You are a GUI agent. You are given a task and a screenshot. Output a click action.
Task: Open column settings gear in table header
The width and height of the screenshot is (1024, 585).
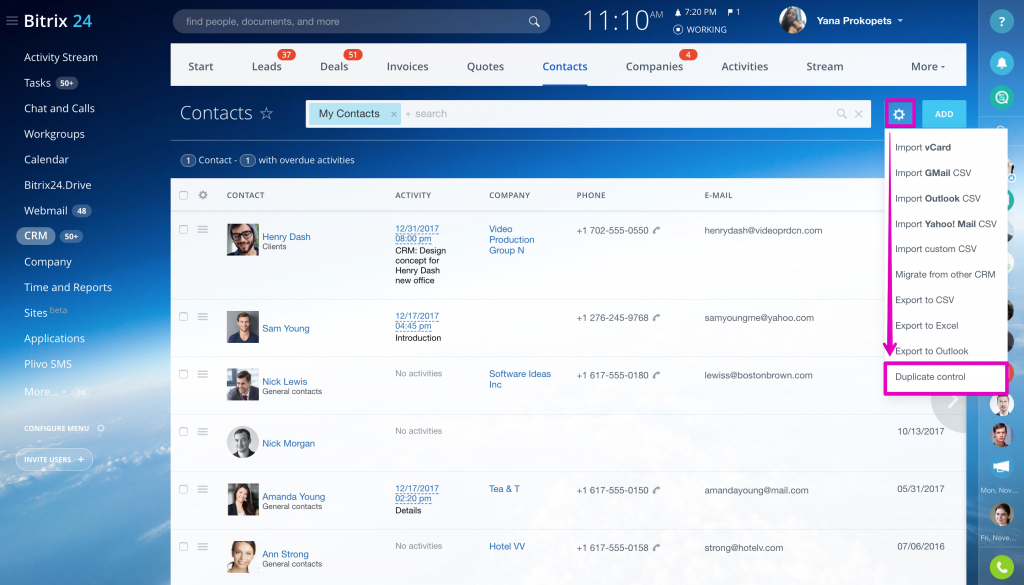tap(203, 195)
